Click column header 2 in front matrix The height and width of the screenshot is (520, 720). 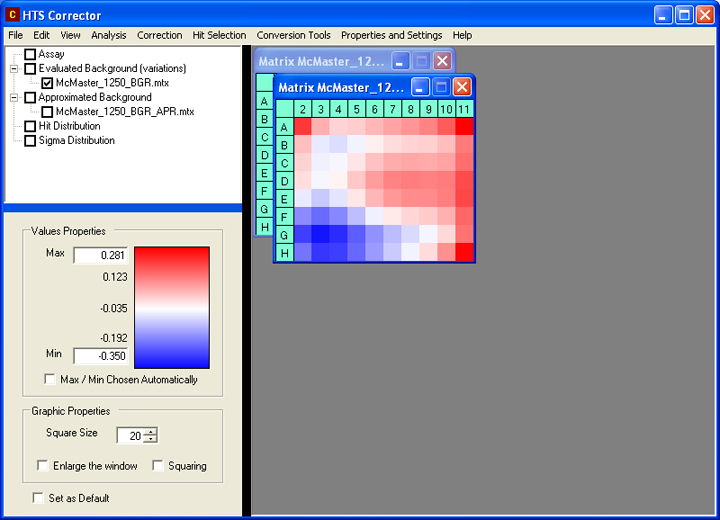tap(303, 109)
